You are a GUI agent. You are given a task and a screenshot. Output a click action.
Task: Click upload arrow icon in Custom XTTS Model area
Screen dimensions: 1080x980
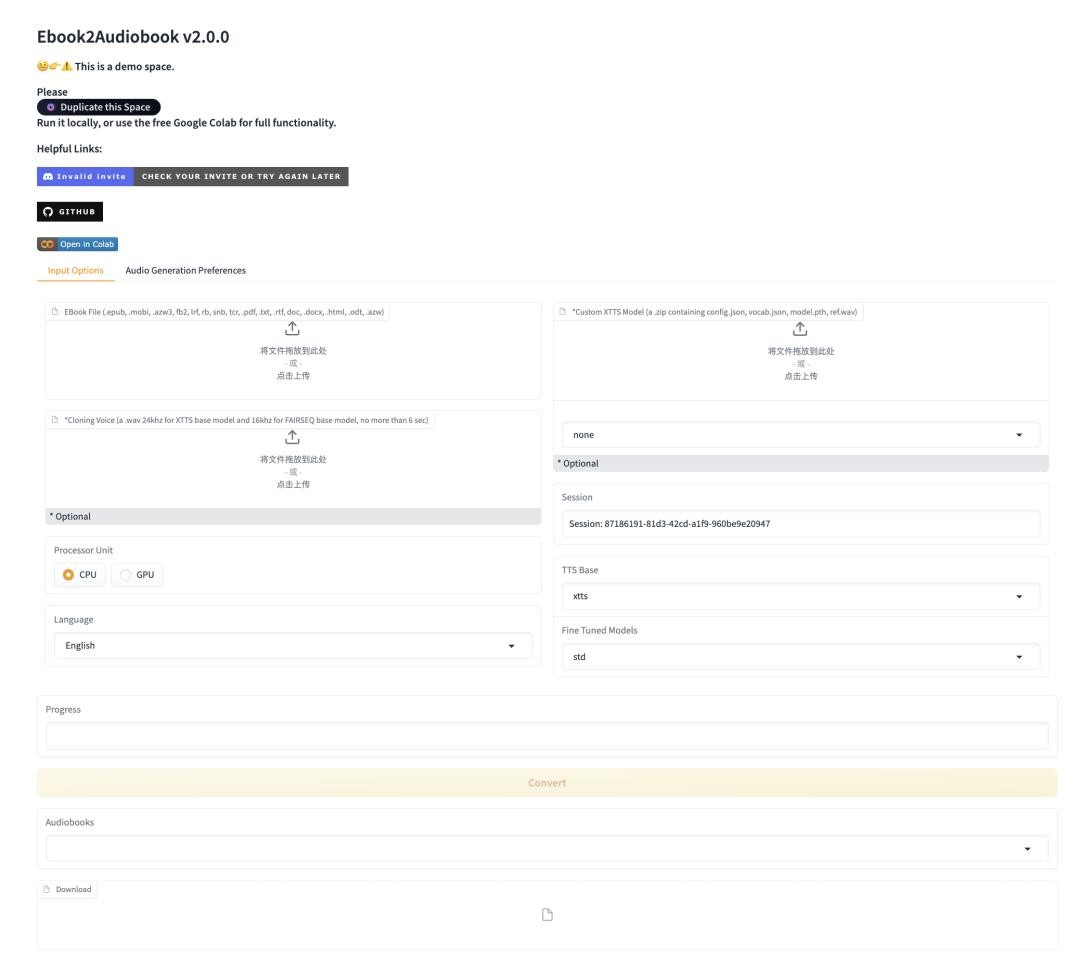pos(800,328)
